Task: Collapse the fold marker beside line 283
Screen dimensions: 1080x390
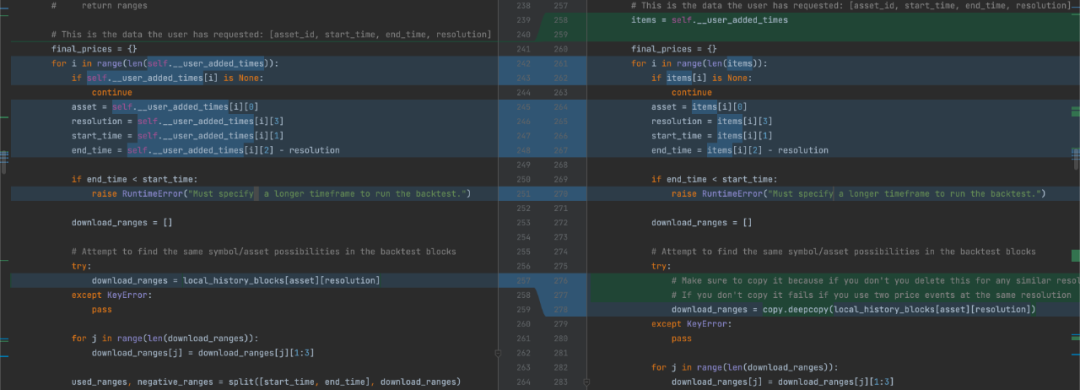Action: 586,382
